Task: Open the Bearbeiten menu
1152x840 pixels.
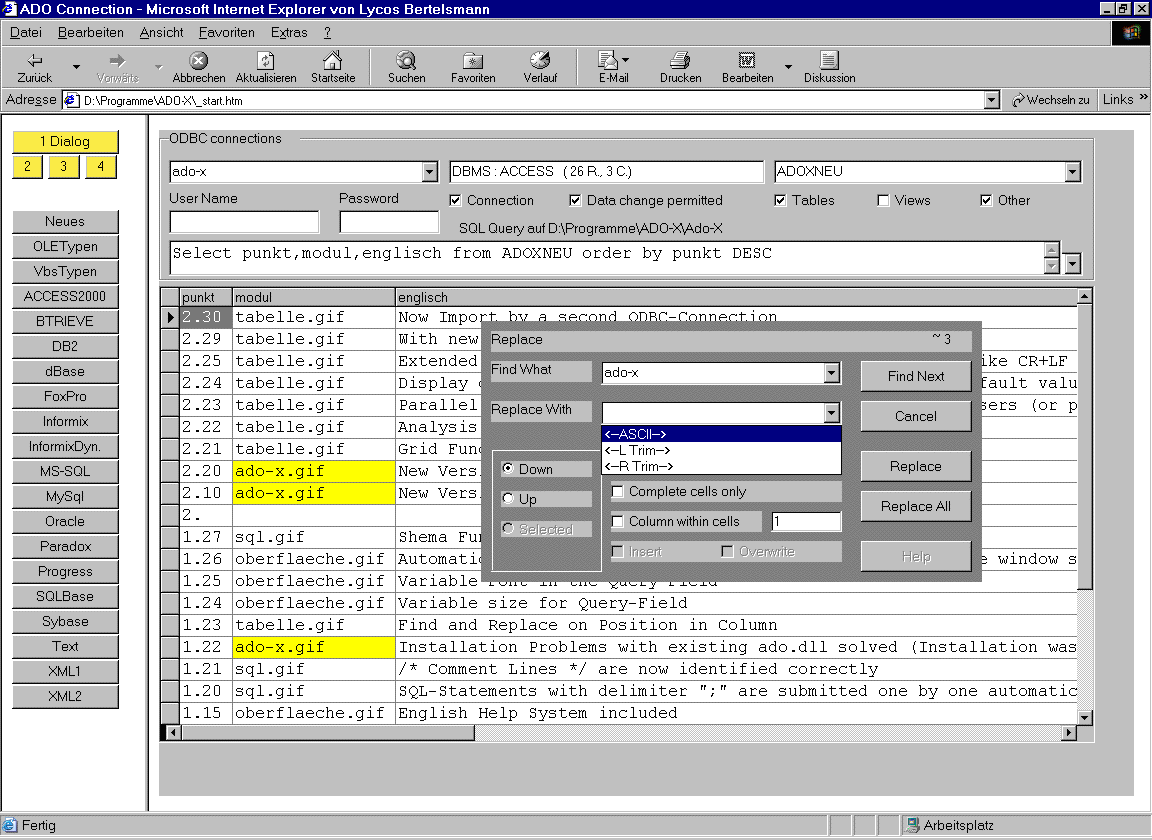Action: tap(90, 33)
